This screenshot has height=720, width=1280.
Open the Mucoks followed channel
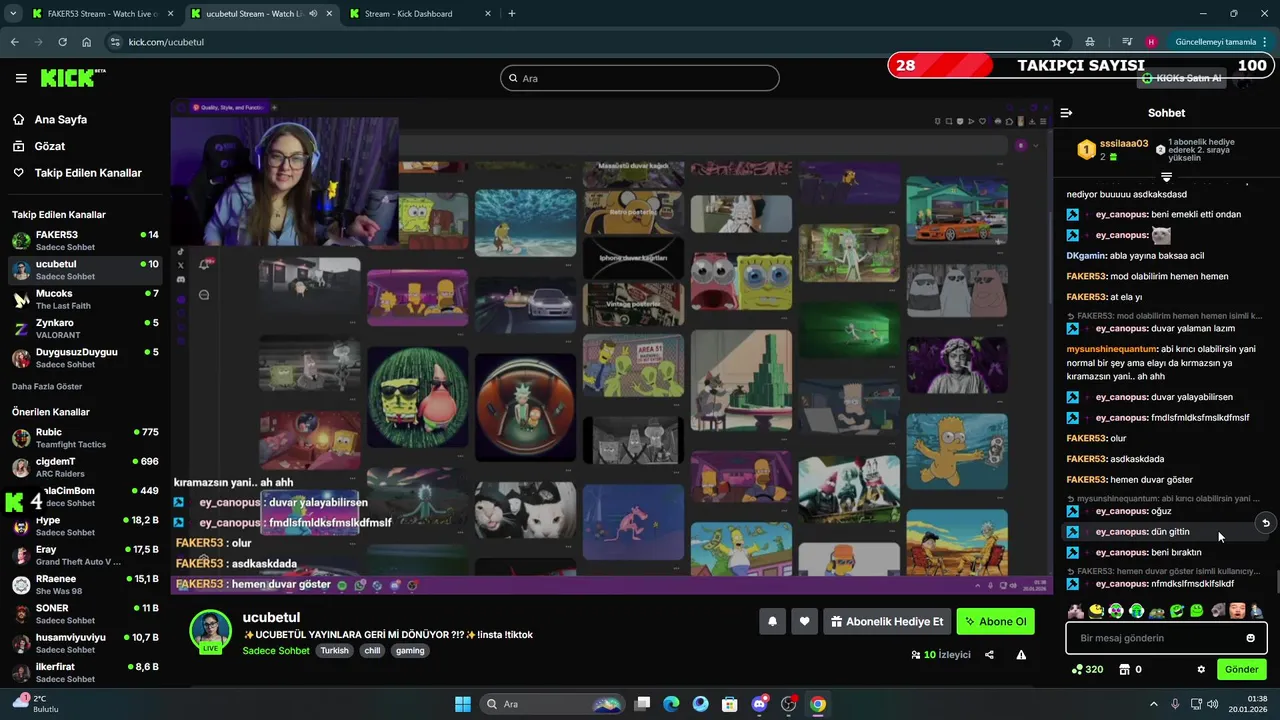click(85, 299)
